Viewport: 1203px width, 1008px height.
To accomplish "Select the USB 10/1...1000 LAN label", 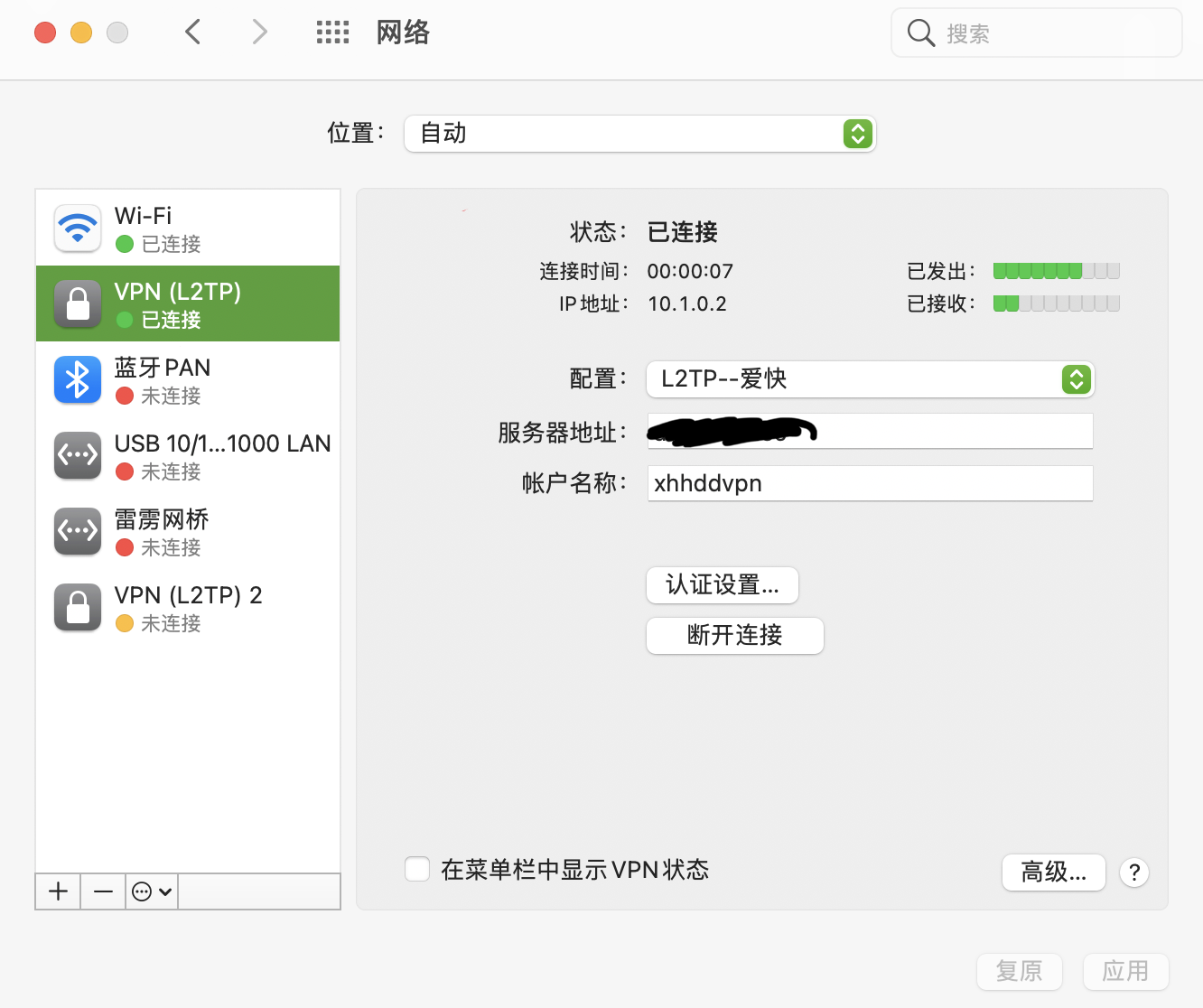I will (223, 443).
